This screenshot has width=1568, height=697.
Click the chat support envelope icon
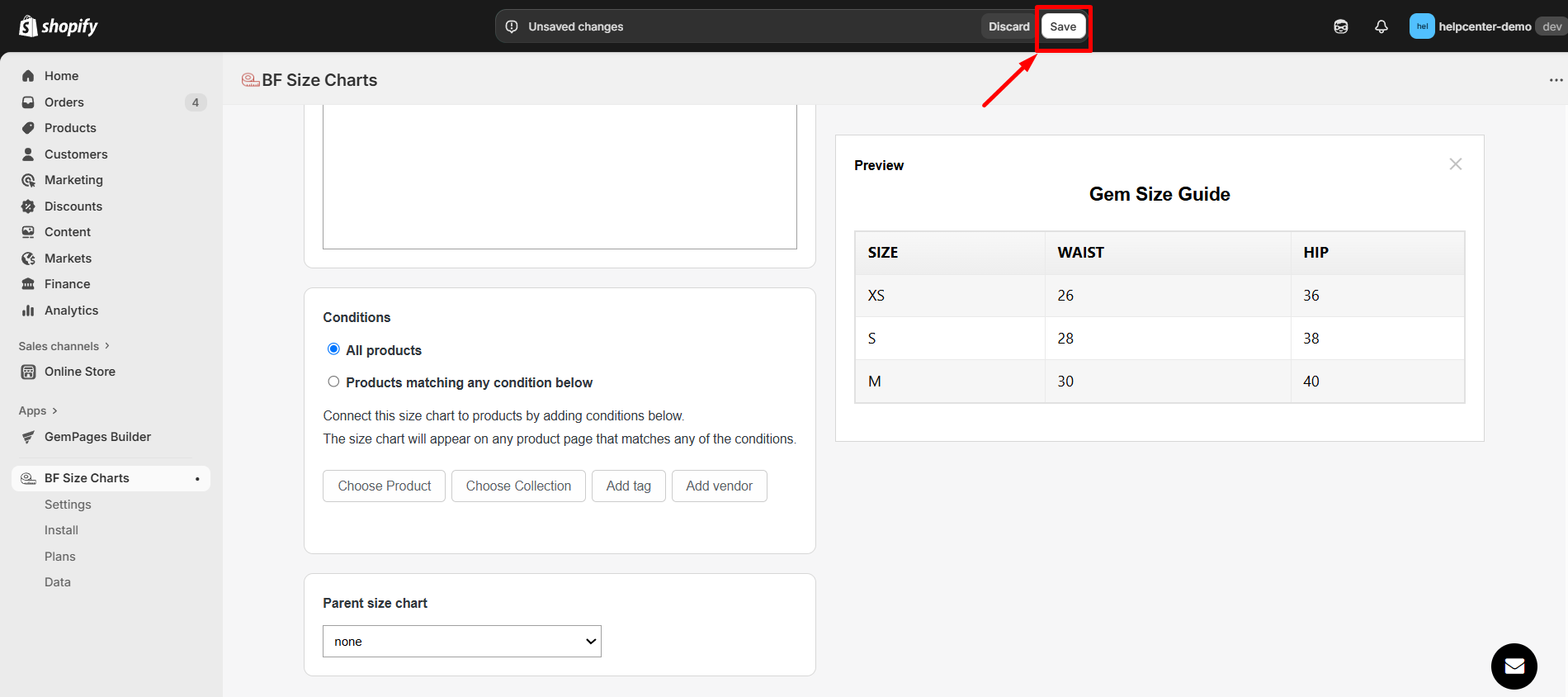tap(1514, 666)
